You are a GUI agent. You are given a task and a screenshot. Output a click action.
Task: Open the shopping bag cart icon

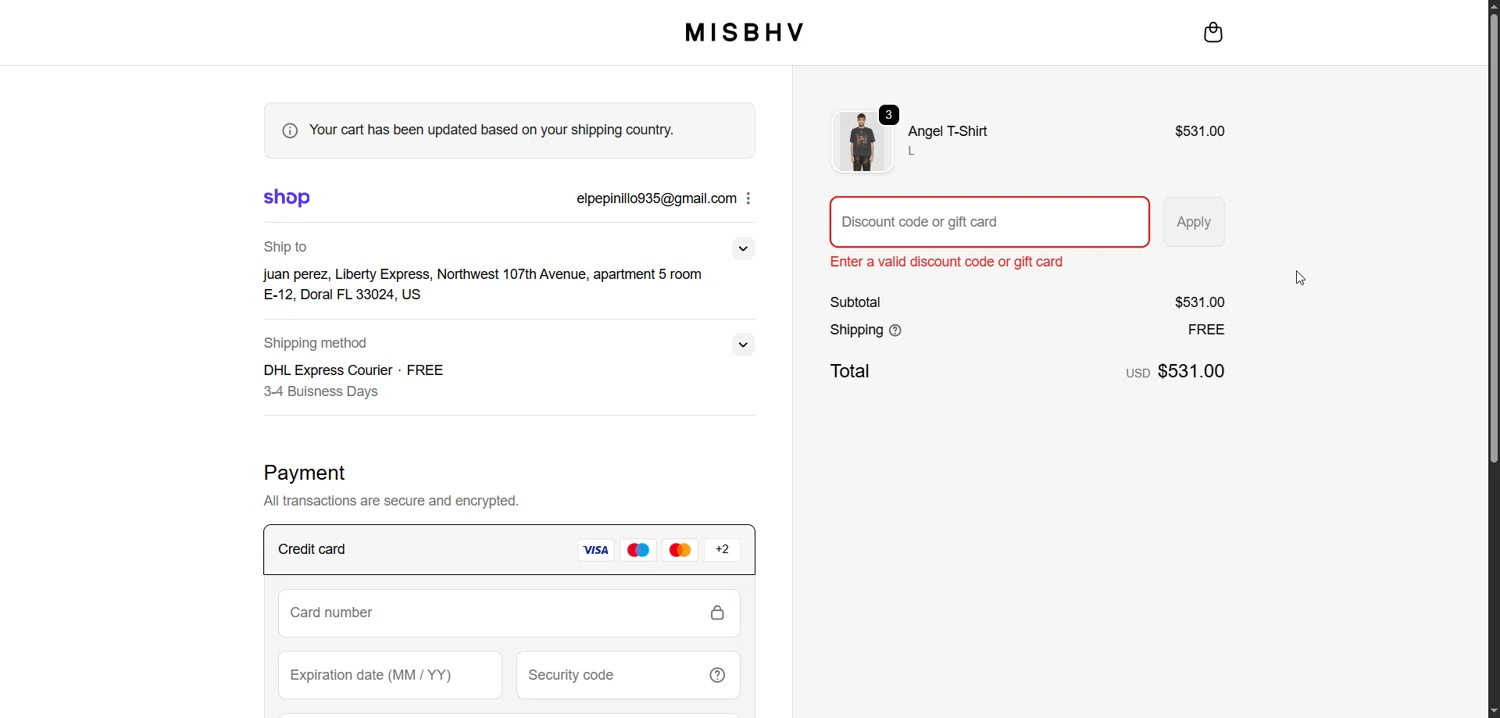tap(1213, 33)
